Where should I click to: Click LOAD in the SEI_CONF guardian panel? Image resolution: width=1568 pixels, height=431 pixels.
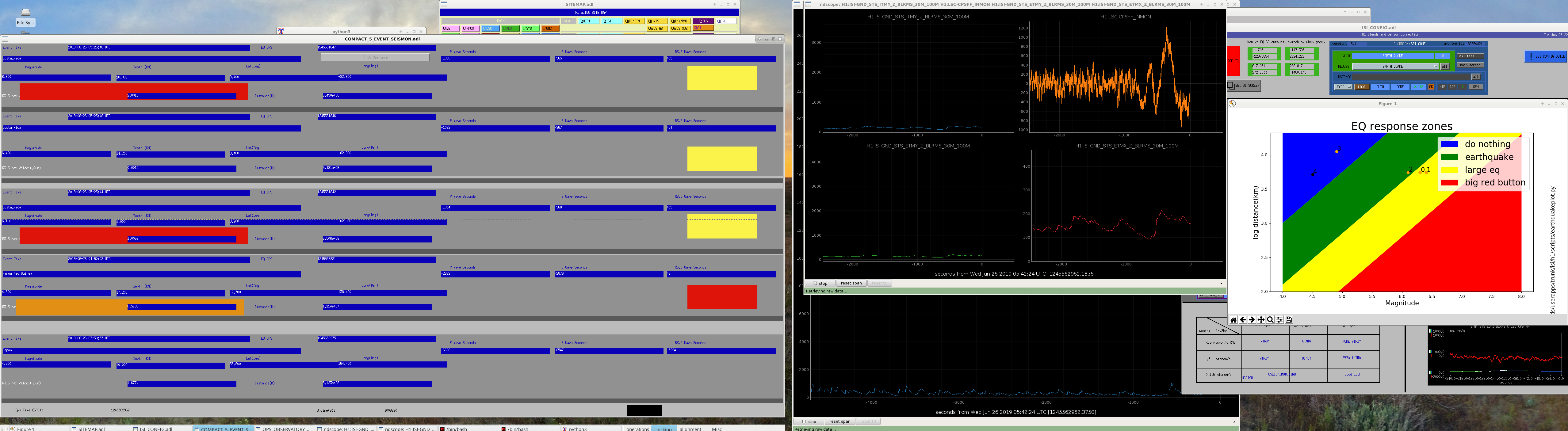click(1362, 87)
